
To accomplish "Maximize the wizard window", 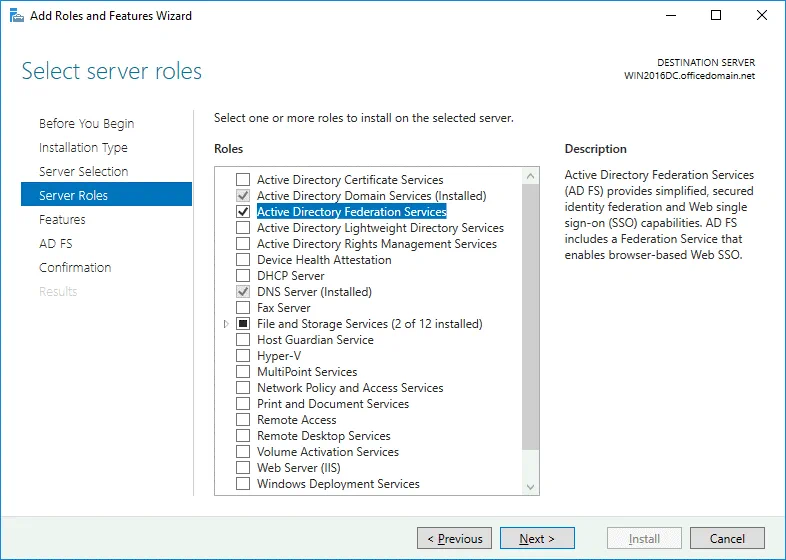I will coord(716,16).
